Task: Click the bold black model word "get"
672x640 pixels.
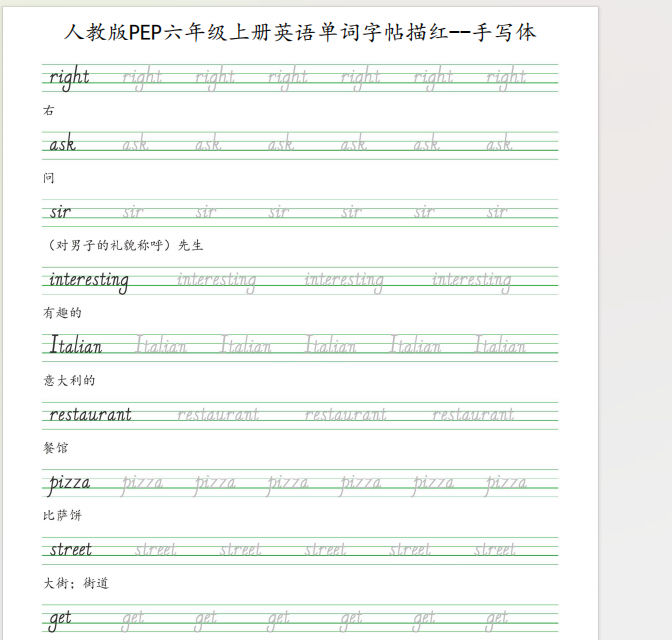Action: tap(61, 619)
